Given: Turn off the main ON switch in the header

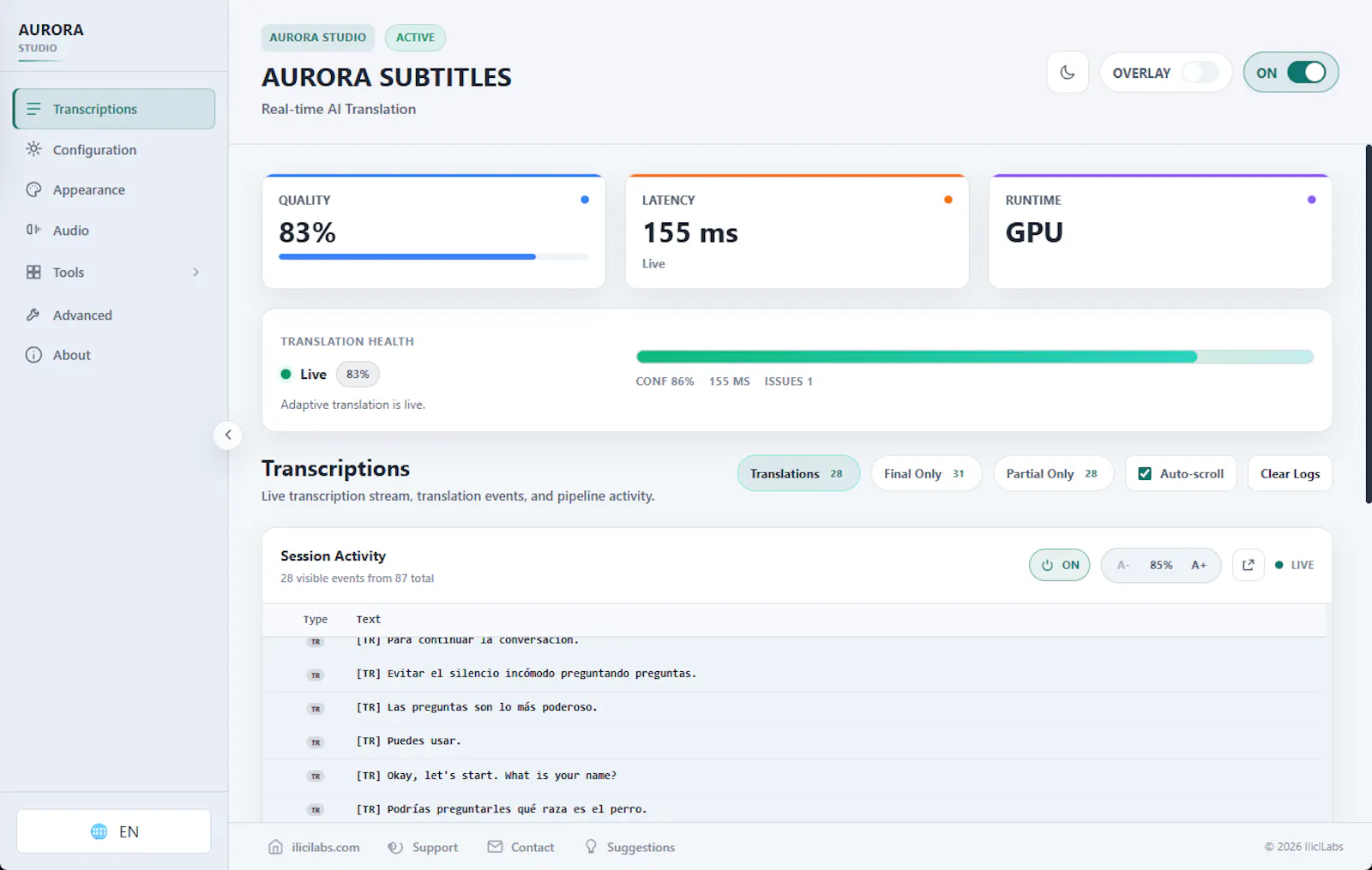Looking at the screenshot, I should tap(1307, 73).
